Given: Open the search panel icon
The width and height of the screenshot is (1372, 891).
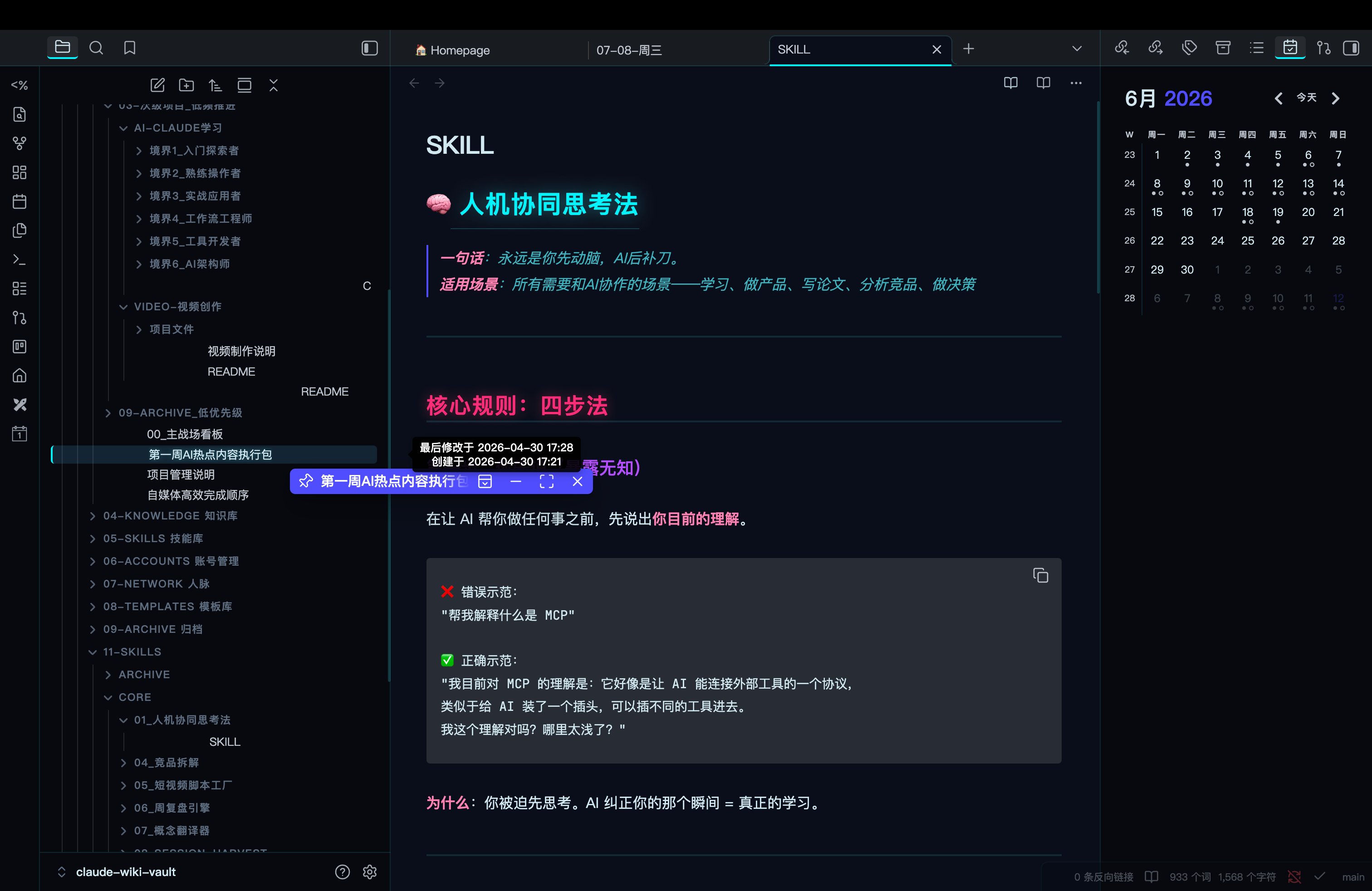Looking at the screenshot, I should 96,48.
